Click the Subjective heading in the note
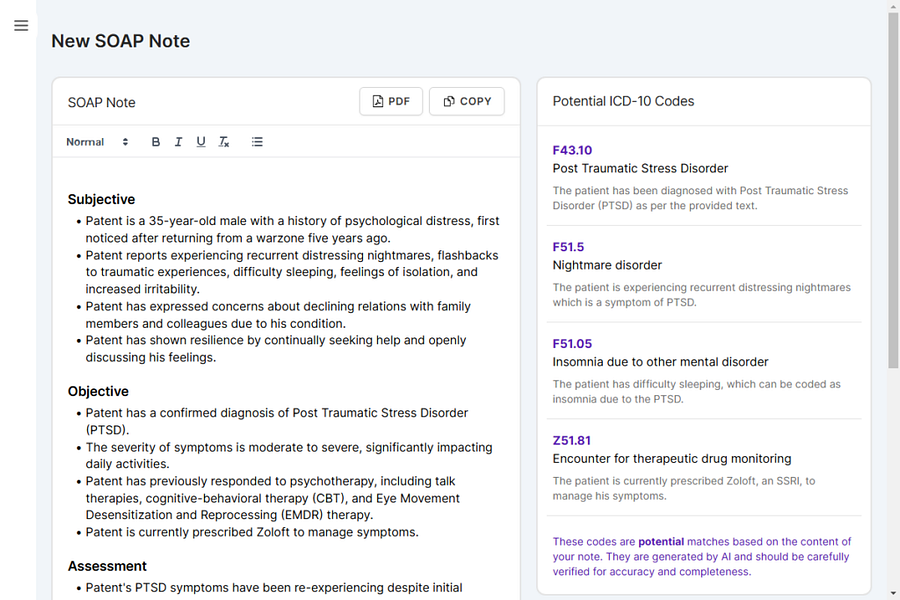Screen dimensions: 900x600 pos(102,199)
